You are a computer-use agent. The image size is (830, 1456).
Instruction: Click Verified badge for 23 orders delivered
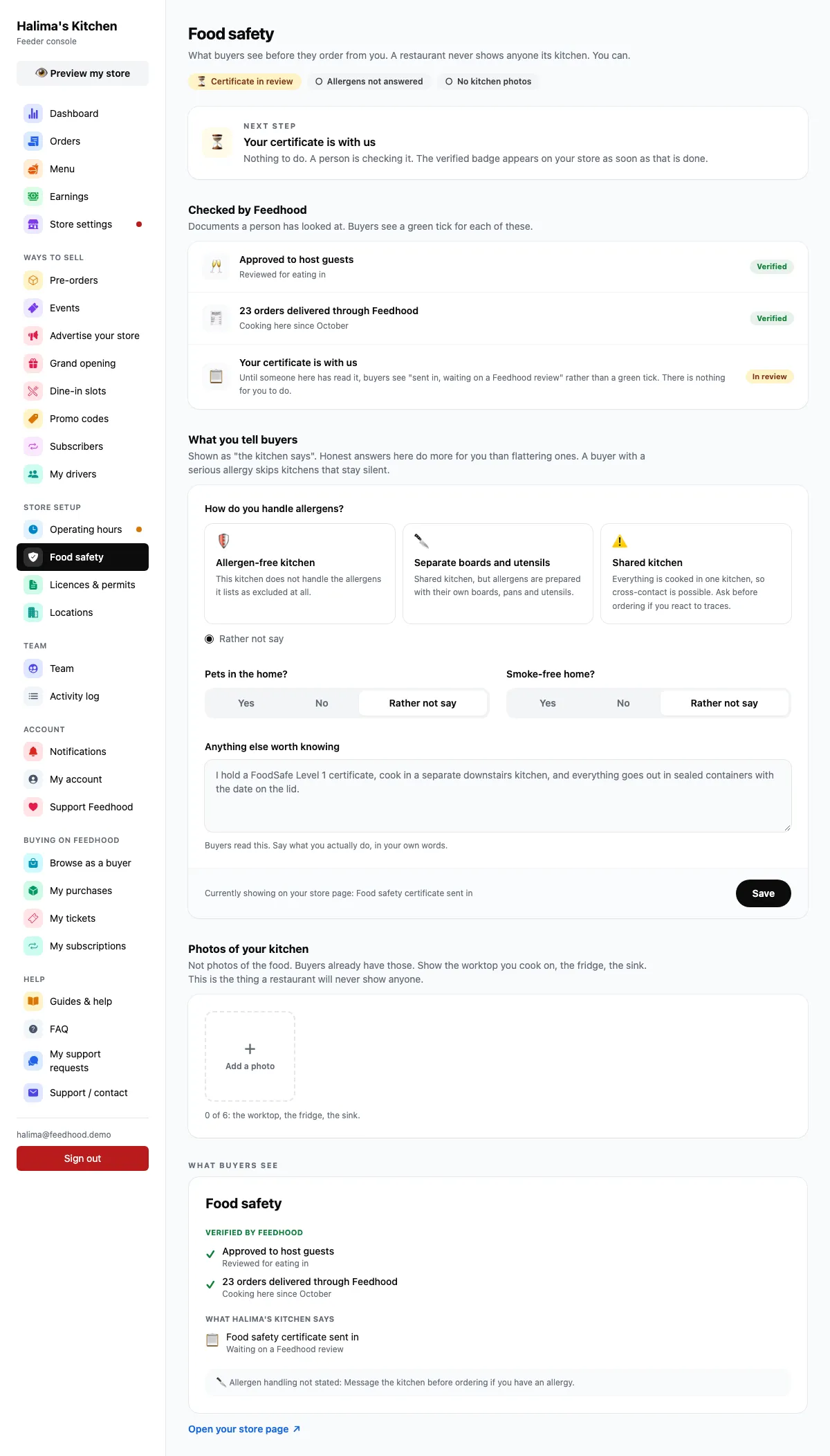click(x=771, y=318)
